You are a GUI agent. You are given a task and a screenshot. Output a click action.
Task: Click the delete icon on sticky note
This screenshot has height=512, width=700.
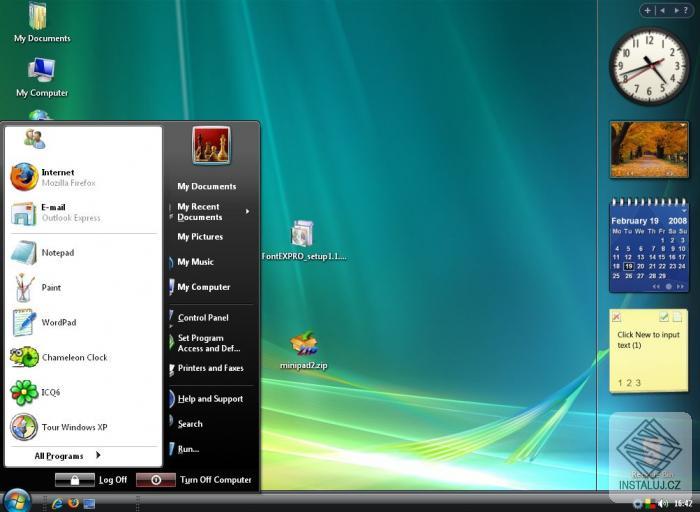(616, 317)
